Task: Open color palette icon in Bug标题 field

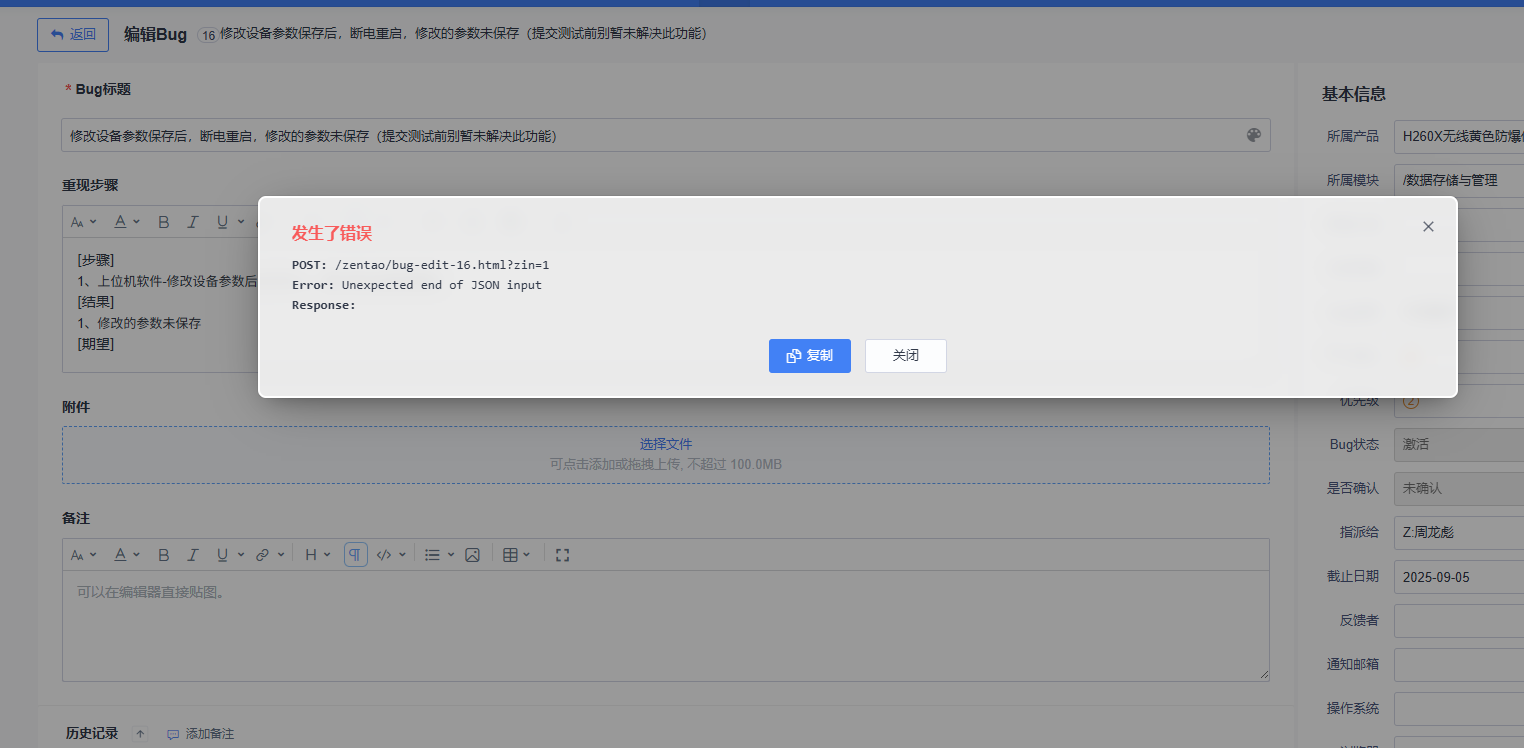Action: [x=1254, y=136]
